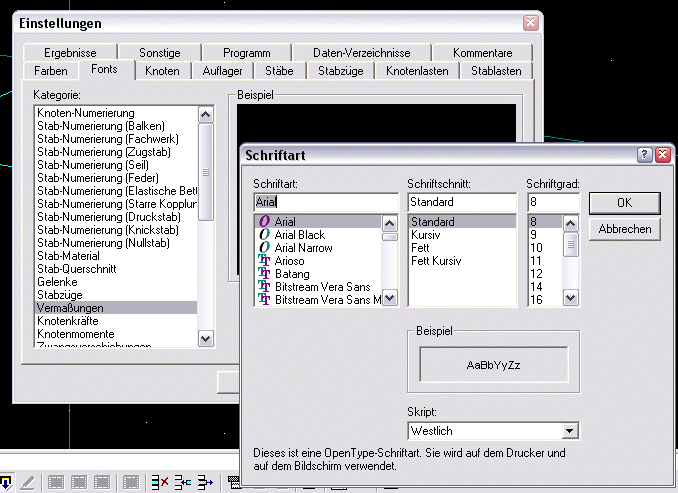
Task: Switch to the Ergebnisse tab
Action: (x=70, y=53)
